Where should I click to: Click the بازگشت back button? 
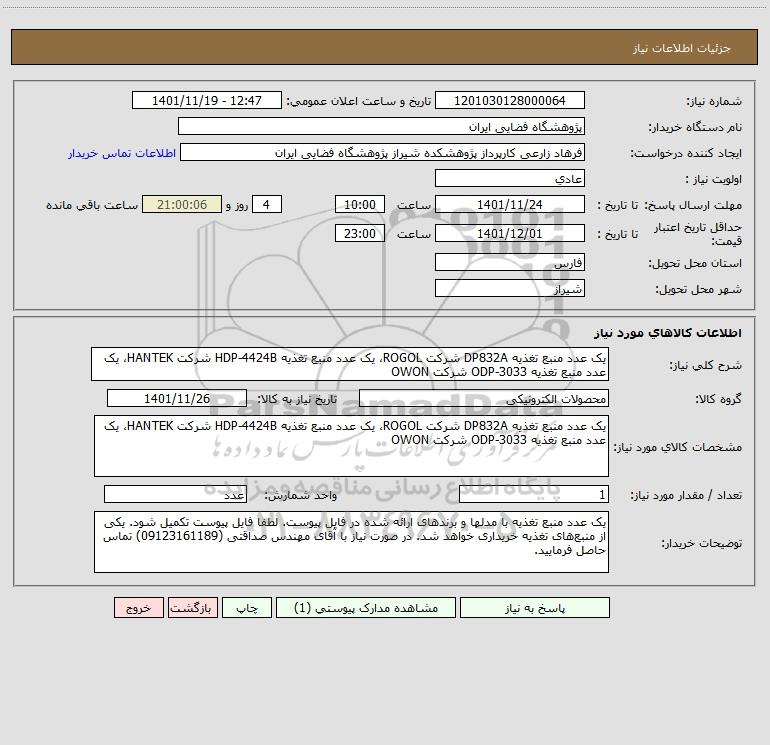192,607
